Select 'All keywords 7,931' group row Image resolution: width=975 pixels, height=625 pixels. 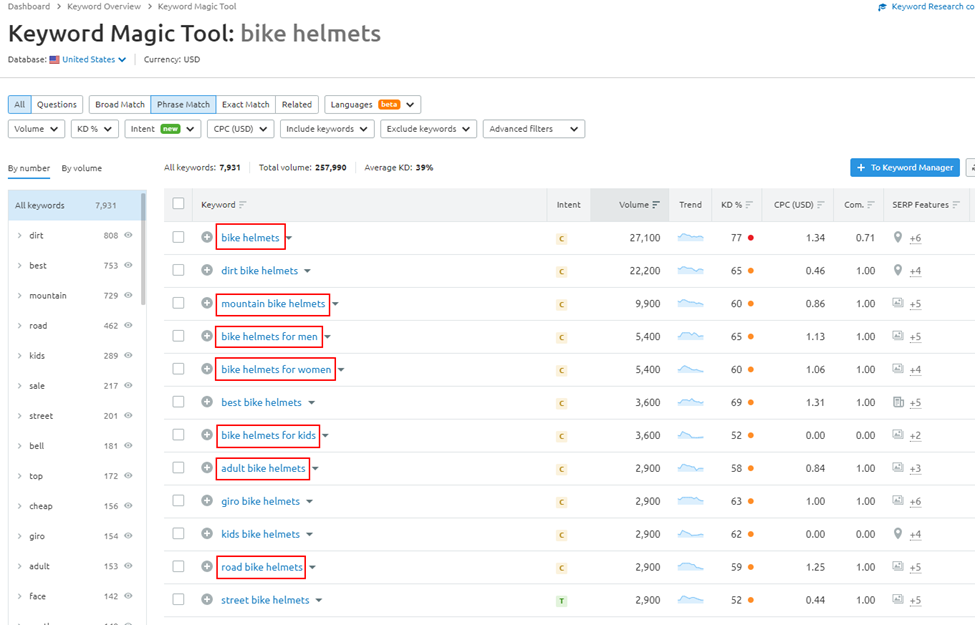[75, 205]
